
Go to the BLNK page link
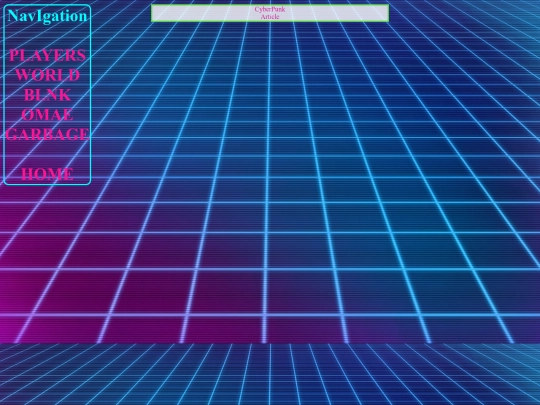click(x=47, y=95)
